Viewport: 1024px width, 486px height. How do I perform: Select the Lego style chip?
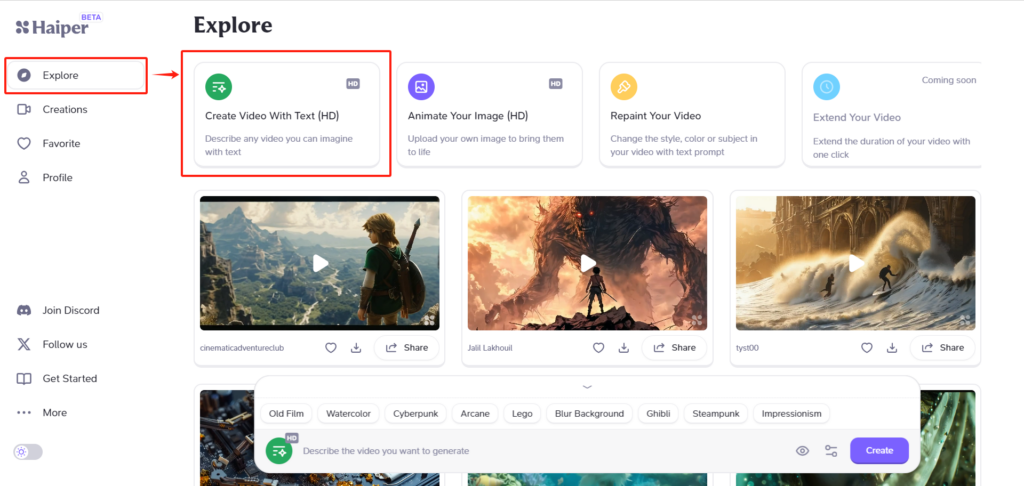pyautogui.click(x=522, y=413)
